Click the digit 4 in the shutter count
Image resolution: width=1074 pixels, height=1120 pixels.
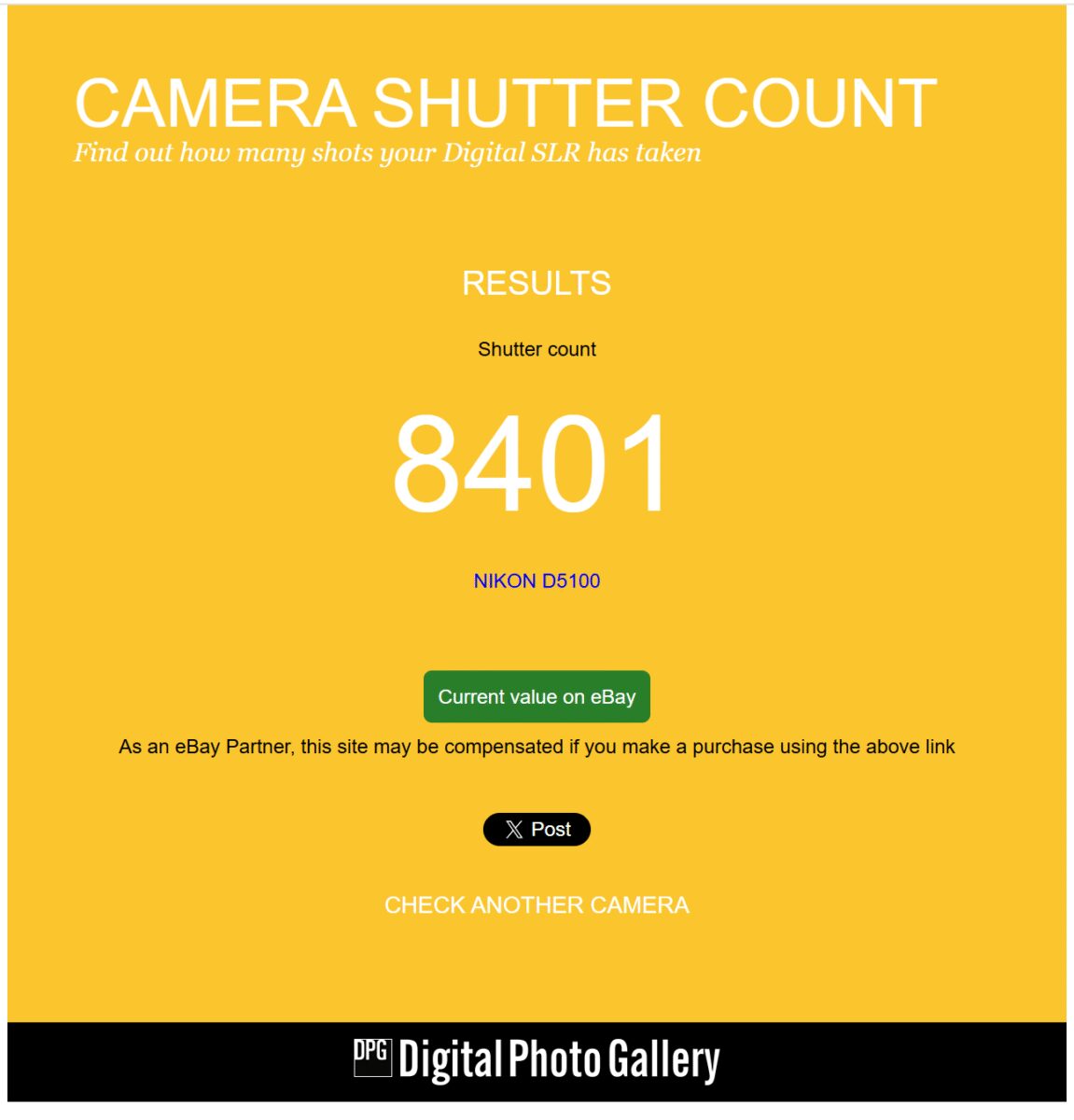click(494, 464)
